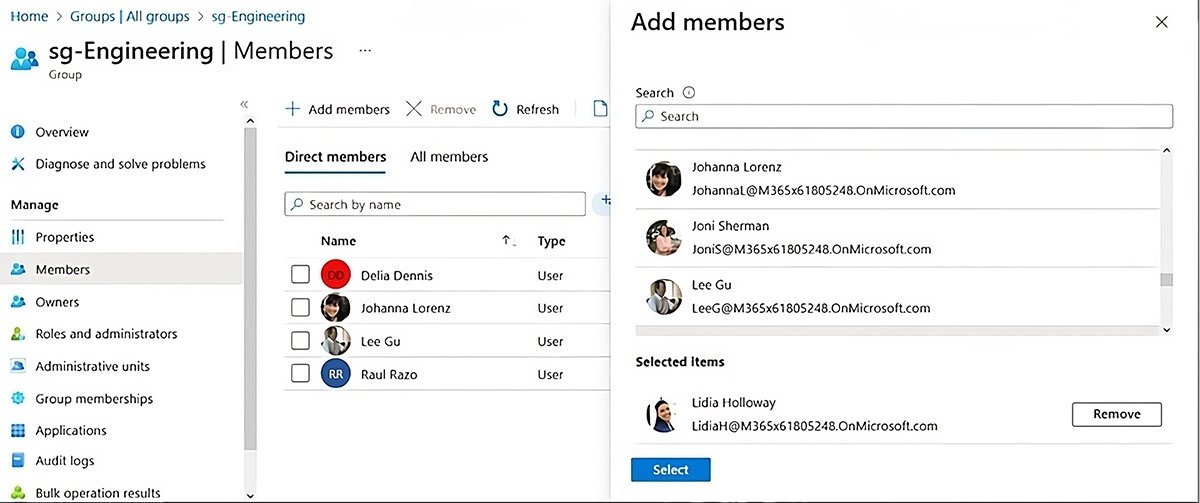
Task: Tick the checkbox for Raul Razo
Action: tap(300, 374)
